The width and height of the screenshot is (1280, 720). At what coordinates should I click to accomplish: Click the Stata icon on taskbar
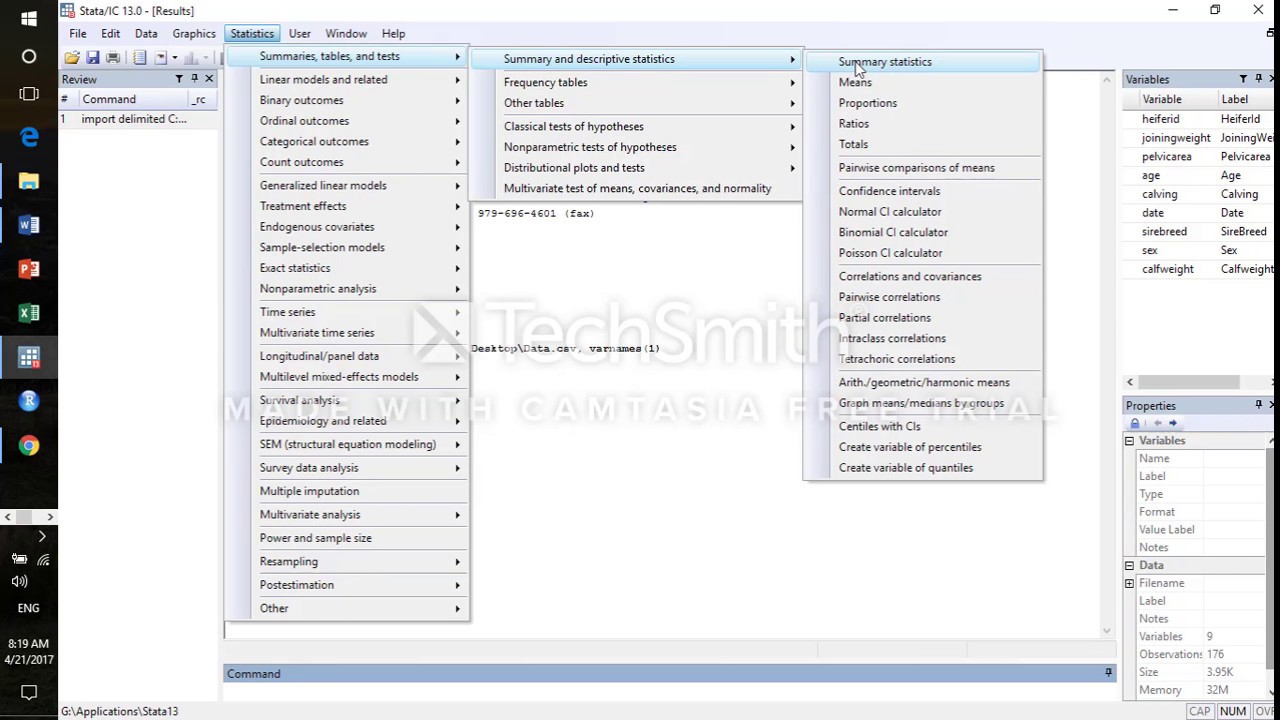coord(29,357)
